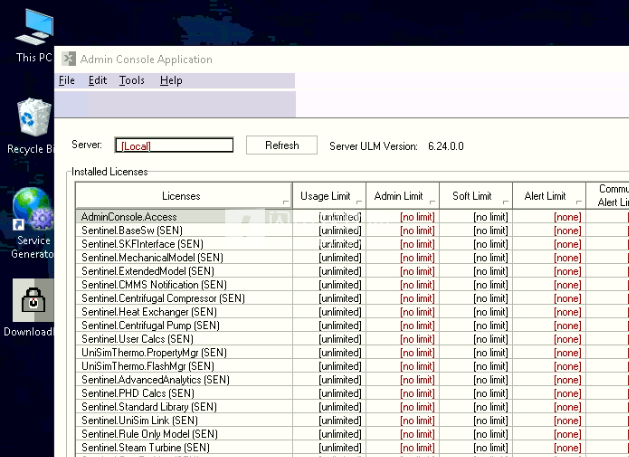
Task: Select the Sentinel.Centrifugal Compressor (SEN) license
Action: [184, 299]
